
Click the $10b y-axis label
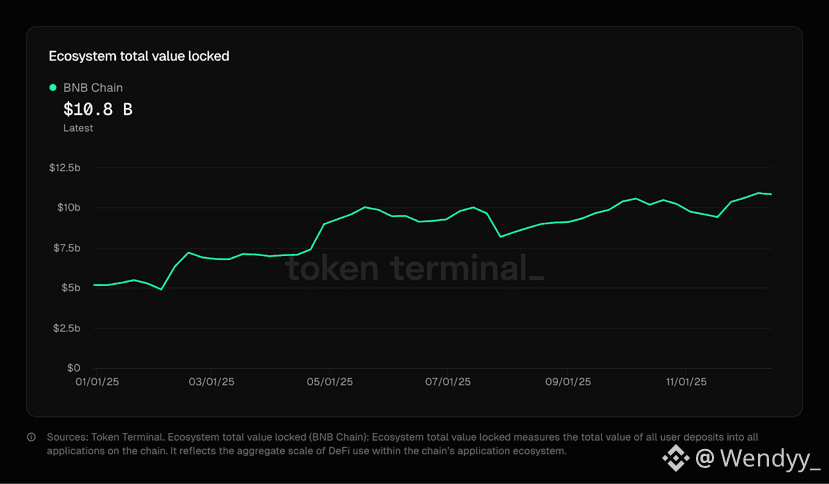pos(68,207)
